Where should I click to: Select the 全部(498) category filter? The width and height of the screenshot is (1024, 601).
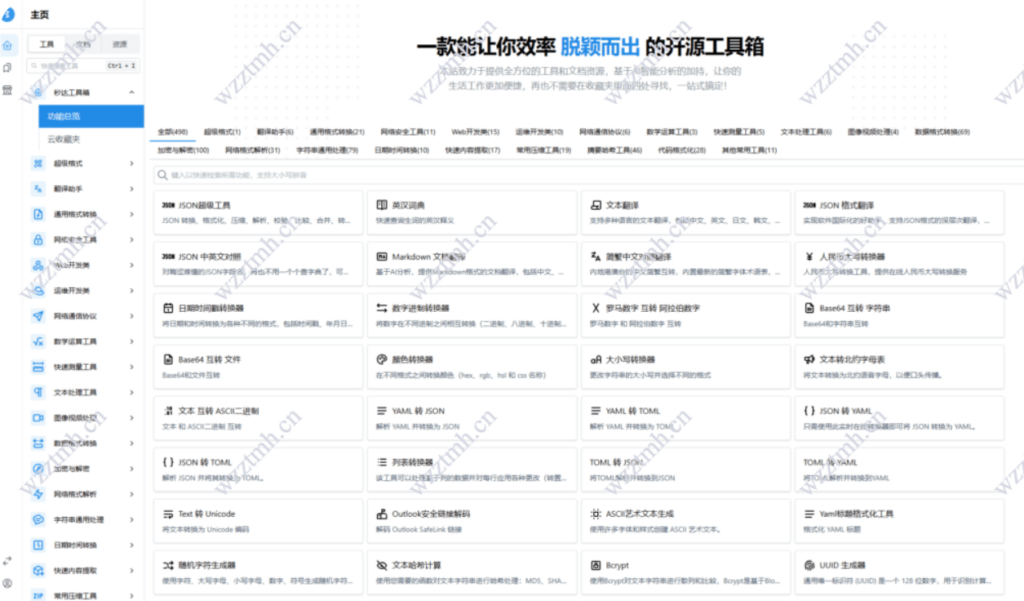click(x=173, y=132)
